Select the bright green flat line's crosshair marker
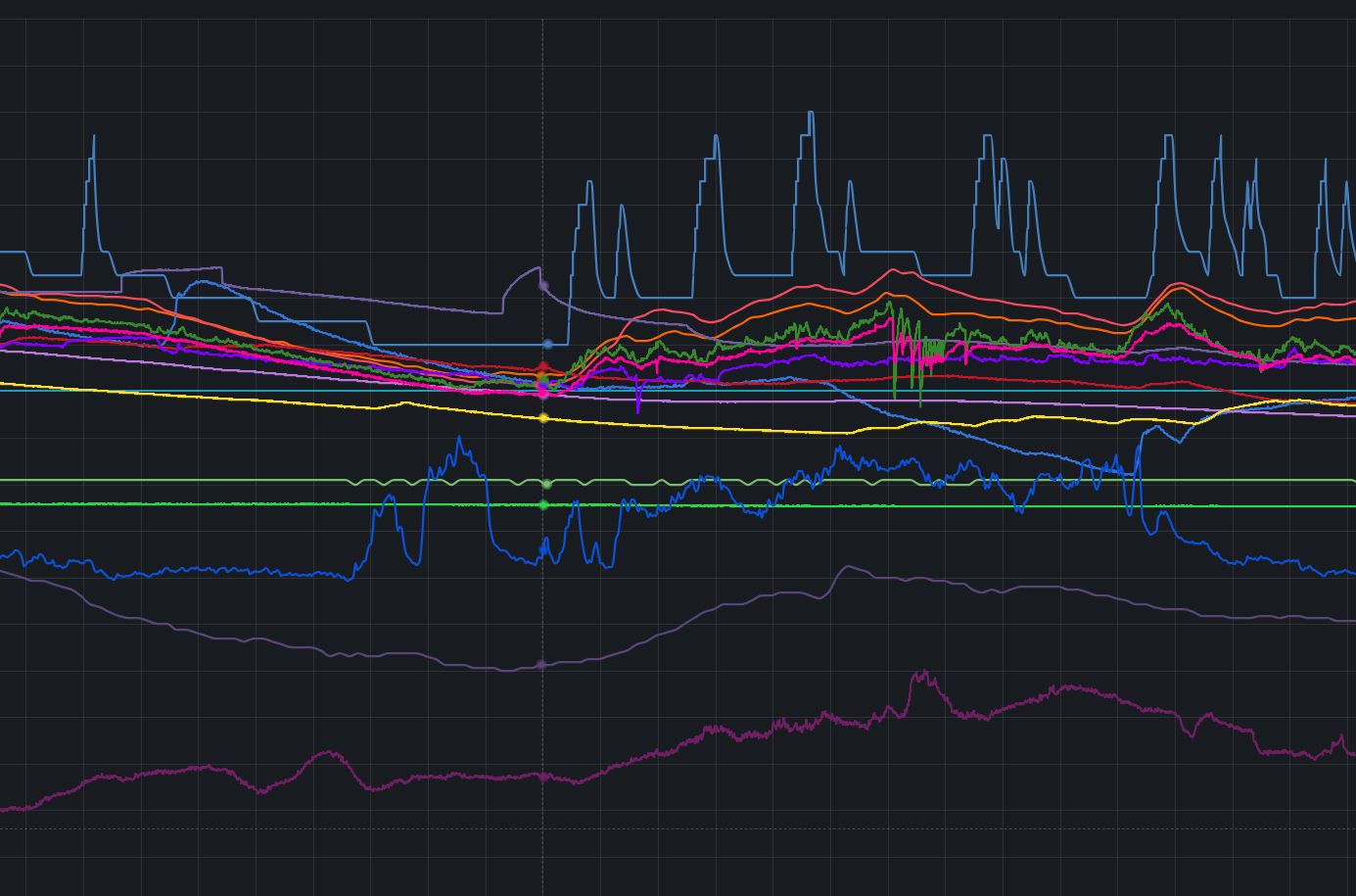The height and width of the screenshot is (896, 1356). (x=543, y=505)
